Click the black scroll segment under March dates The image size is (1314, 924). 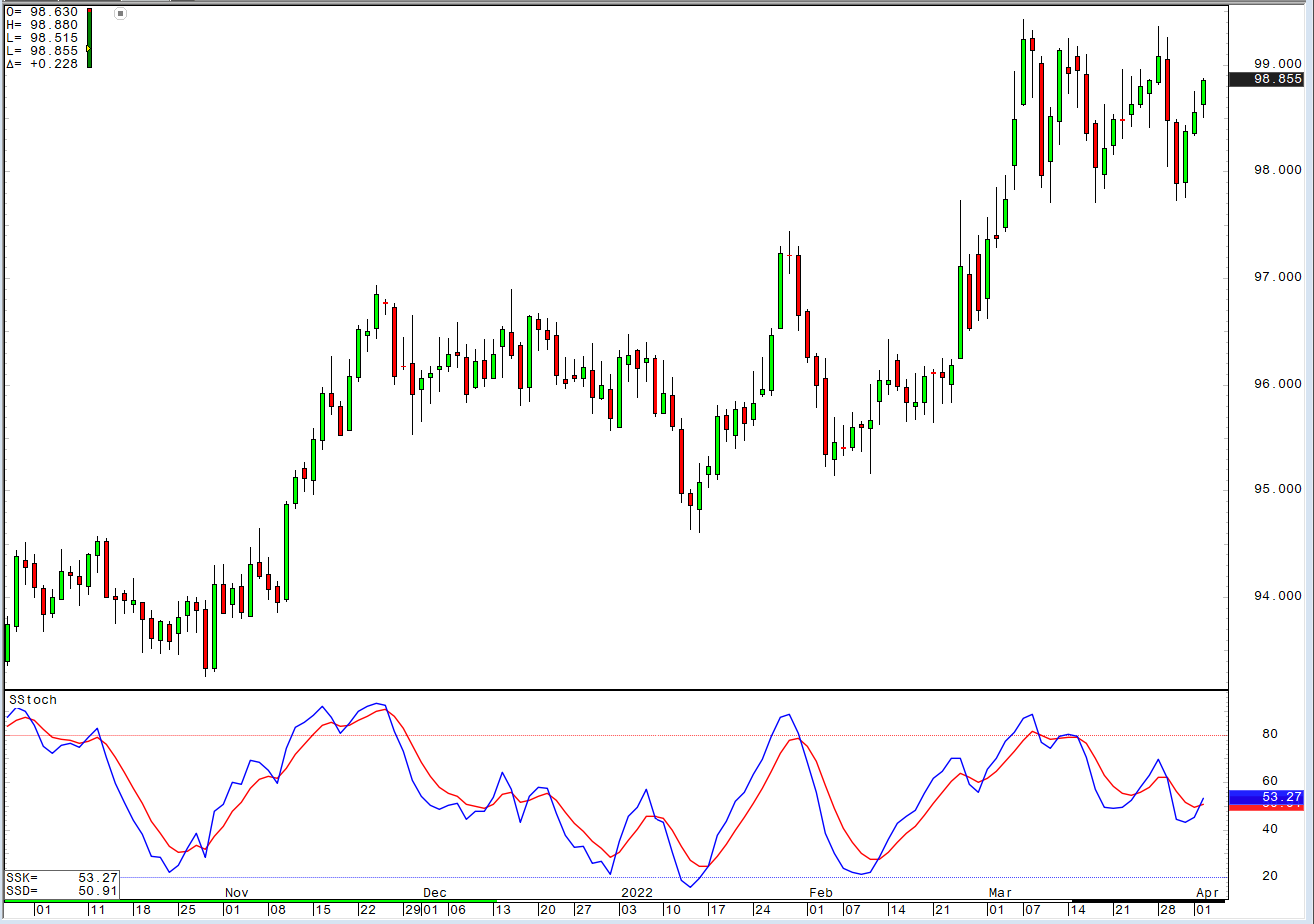pyautogui.click(x=1148, y=902)
